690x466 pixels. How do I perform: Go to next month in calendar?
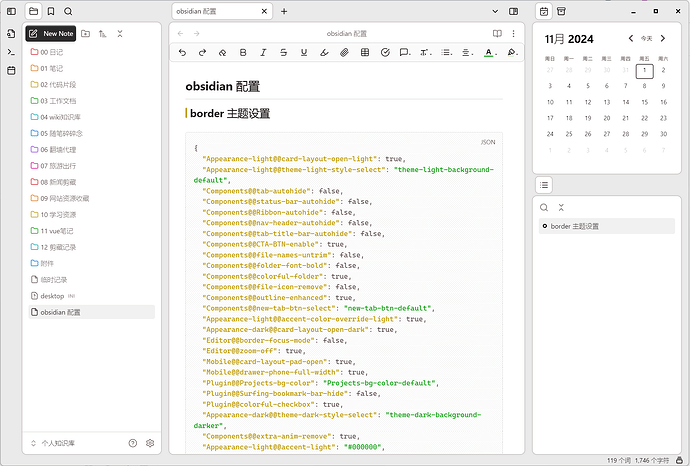(663, 38)
